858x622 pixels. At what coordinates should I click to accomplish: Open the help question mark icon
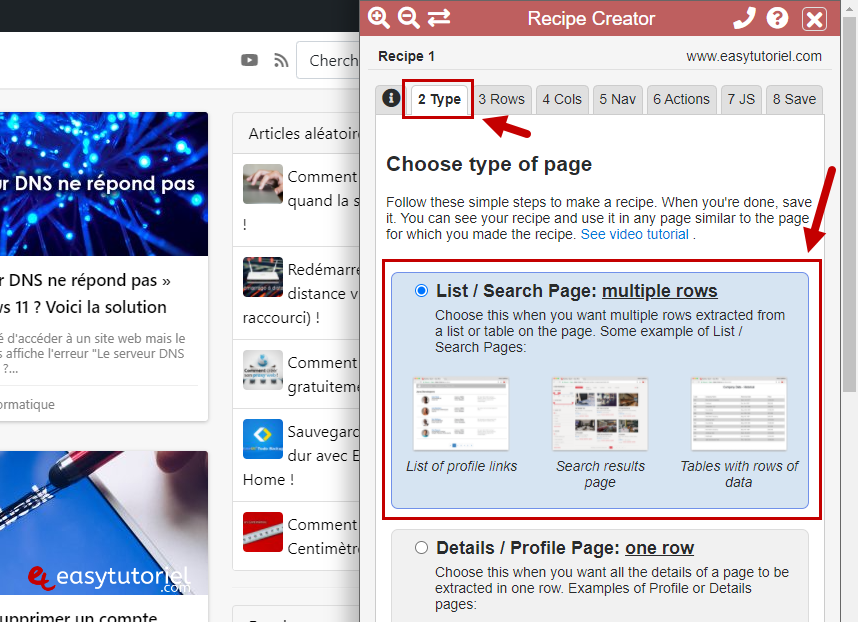pos(777,18)
